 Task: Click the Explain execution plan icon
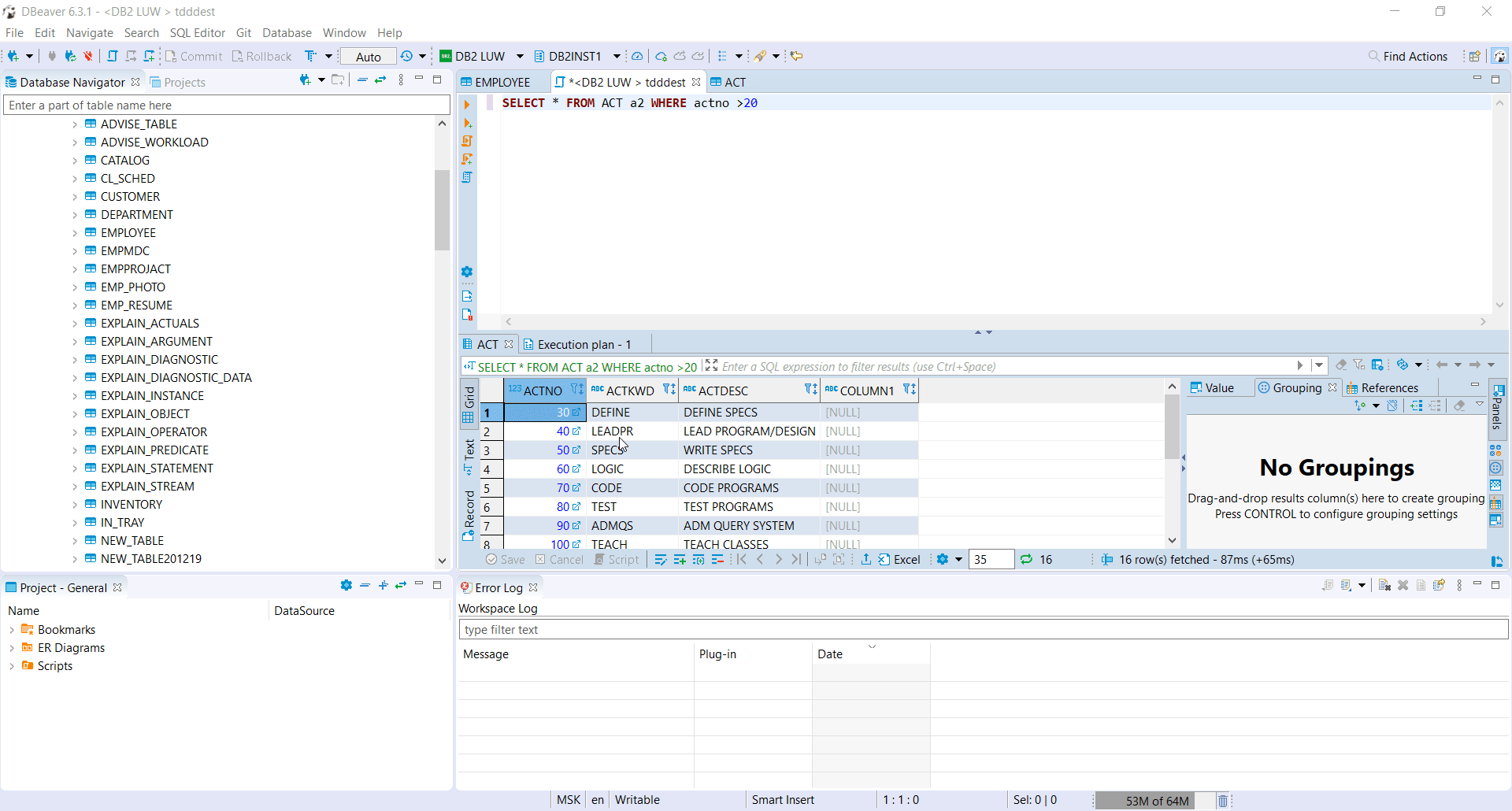point(467,177)
